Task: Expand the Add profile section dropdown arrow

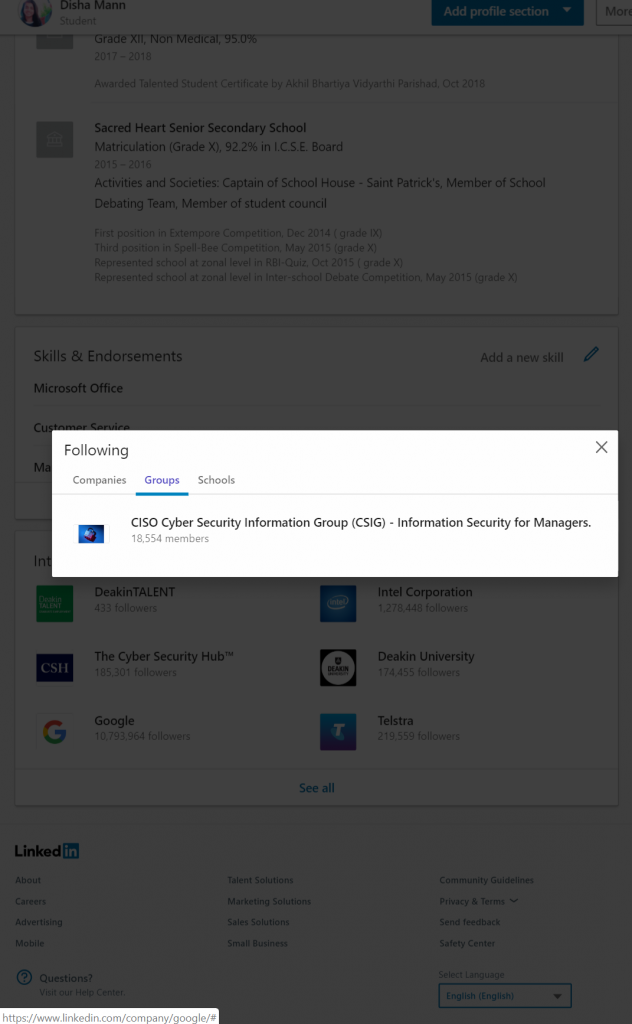Action: pos(567,10)
